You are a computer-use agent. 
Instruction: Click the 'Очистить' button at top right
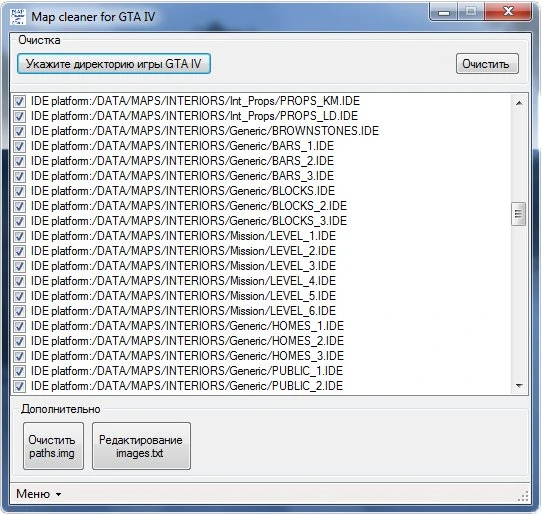487,64
